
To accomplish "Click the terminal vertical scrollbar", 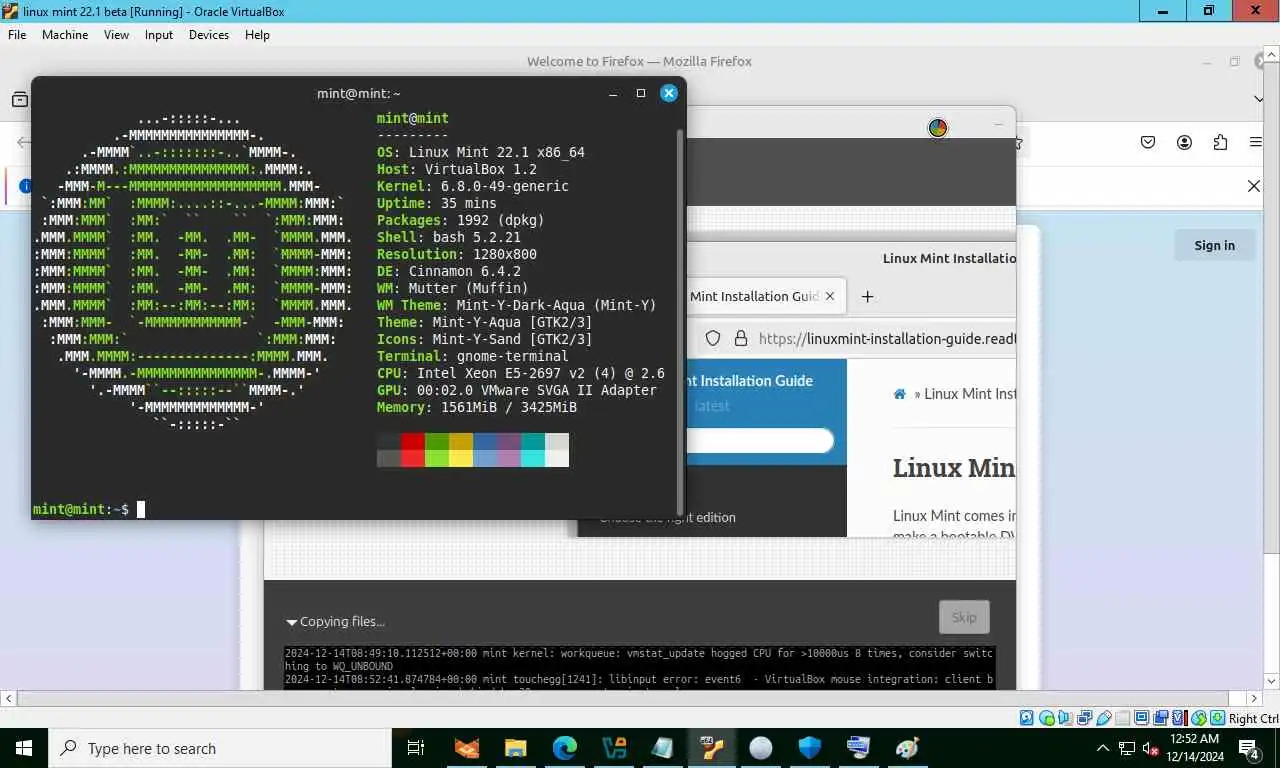I will click(x=681, y=320).
